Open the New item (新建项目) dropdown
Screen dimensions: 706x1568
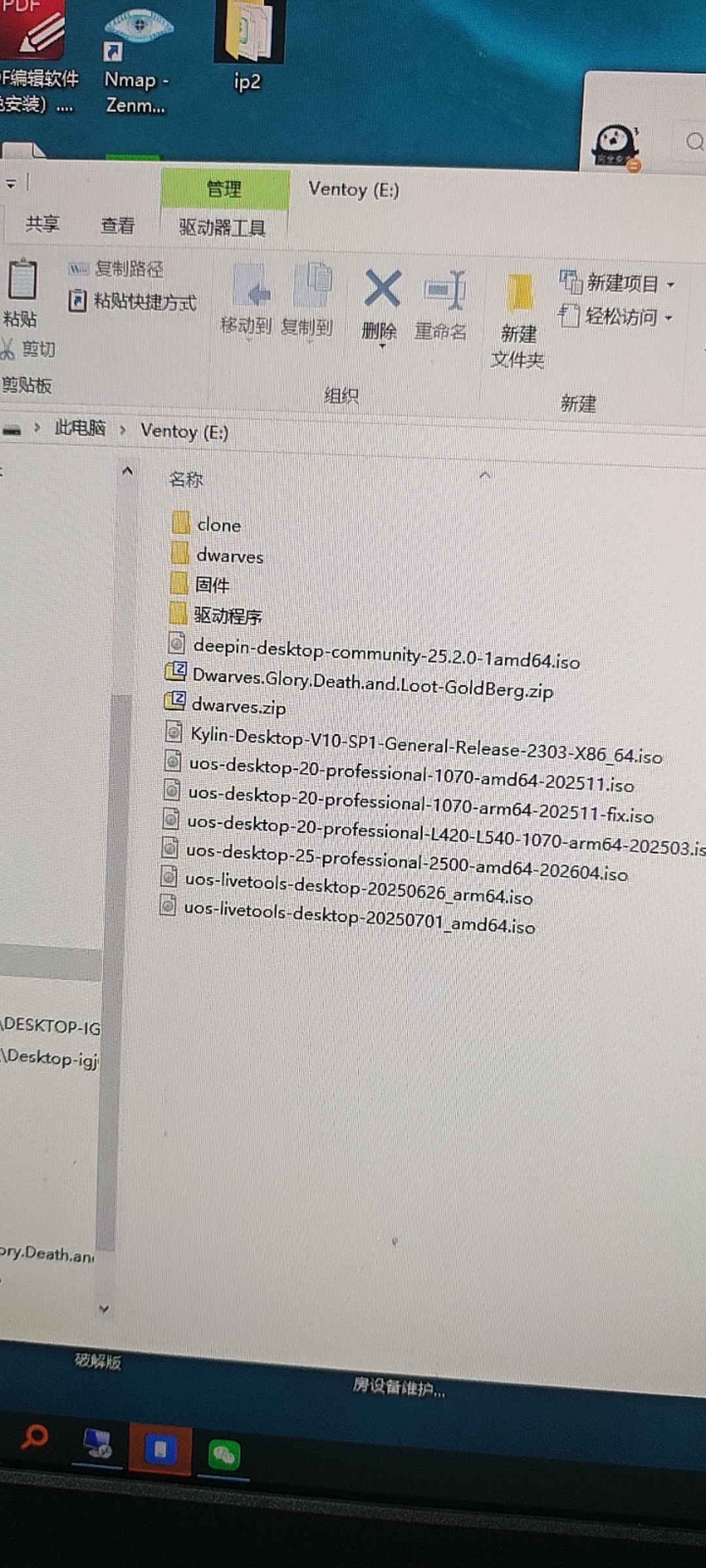pos(616,283)
